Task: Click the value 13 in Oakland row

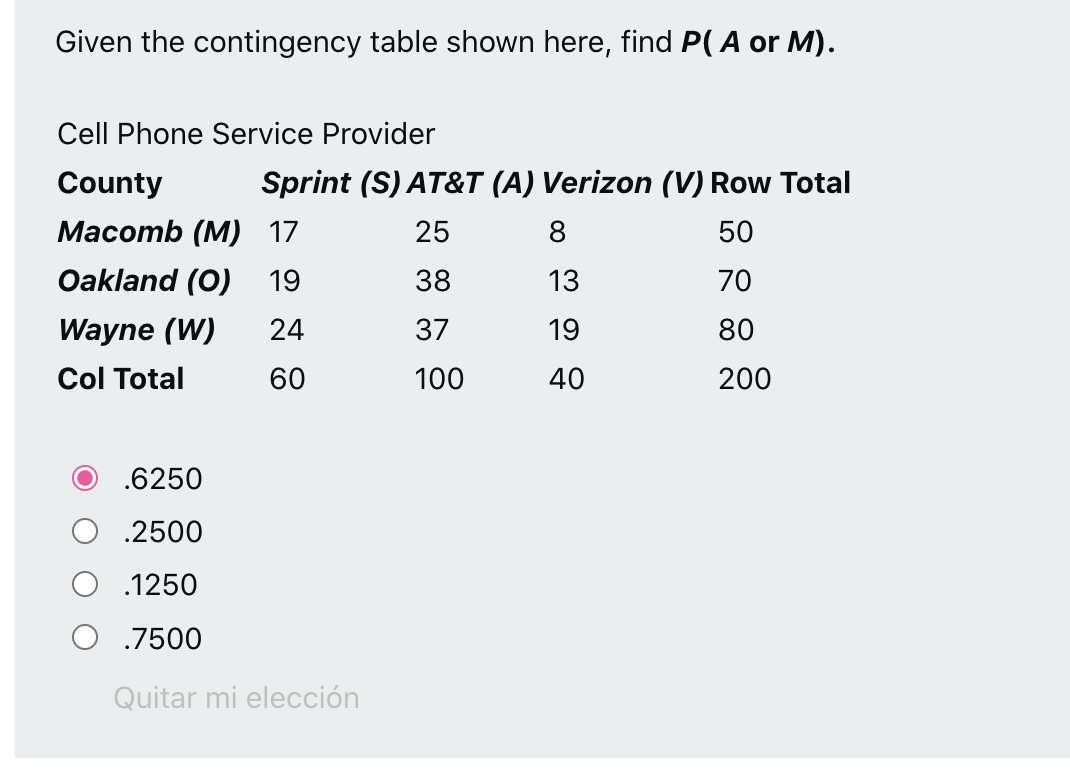Action: 564,281
